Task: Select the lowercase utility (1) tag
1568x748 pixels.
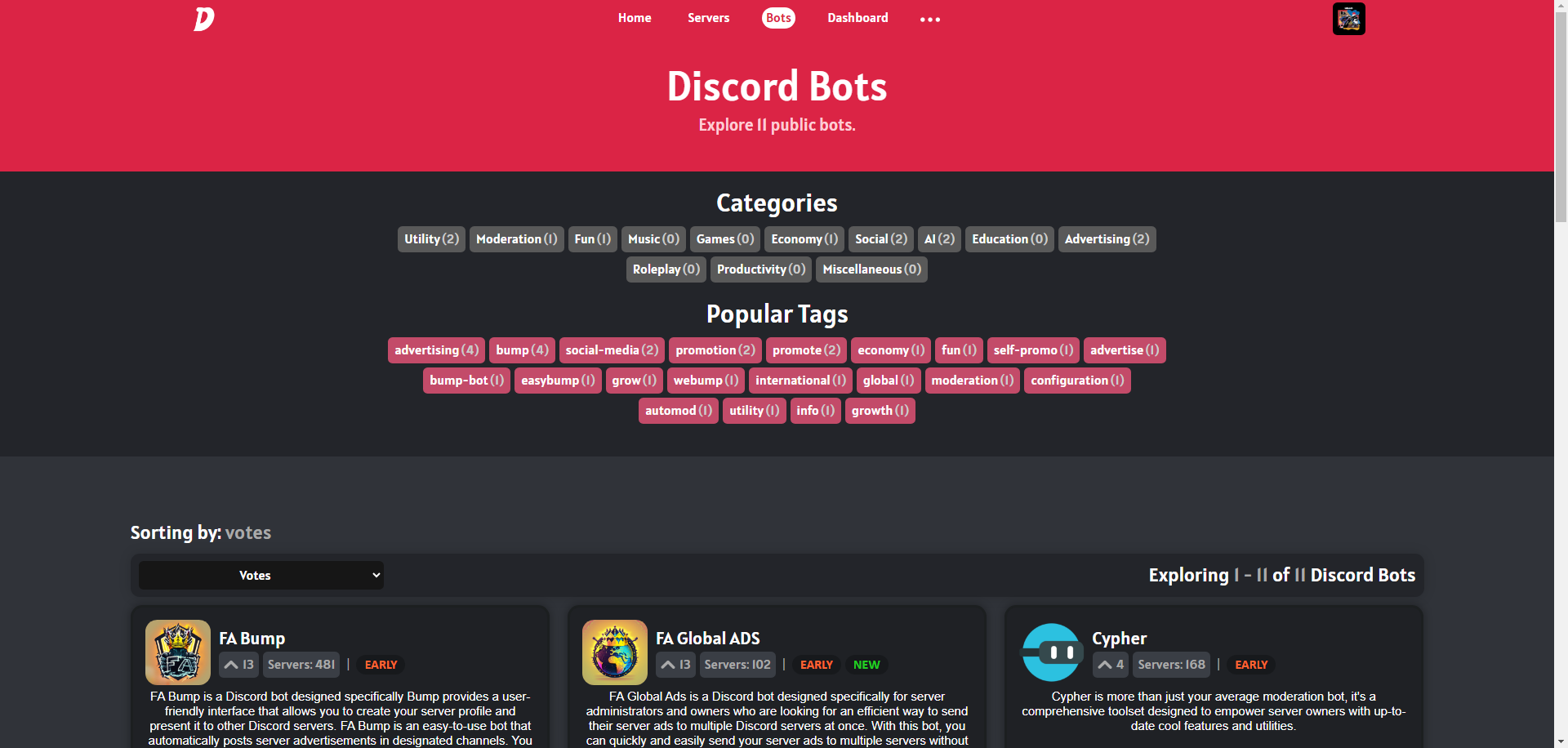Action: click(754, 411)
